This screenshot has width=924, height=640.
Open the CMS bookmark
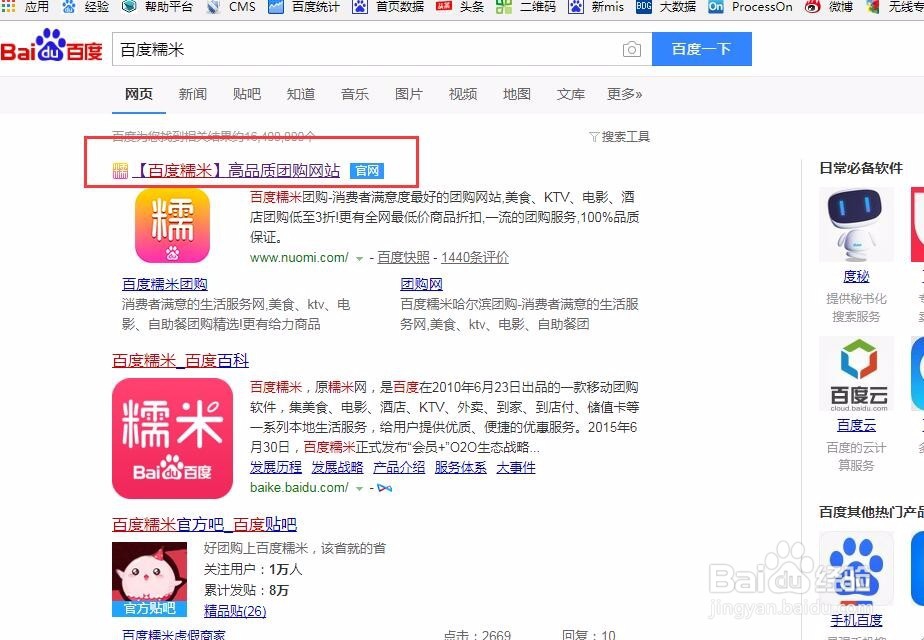tap(232, 6)
